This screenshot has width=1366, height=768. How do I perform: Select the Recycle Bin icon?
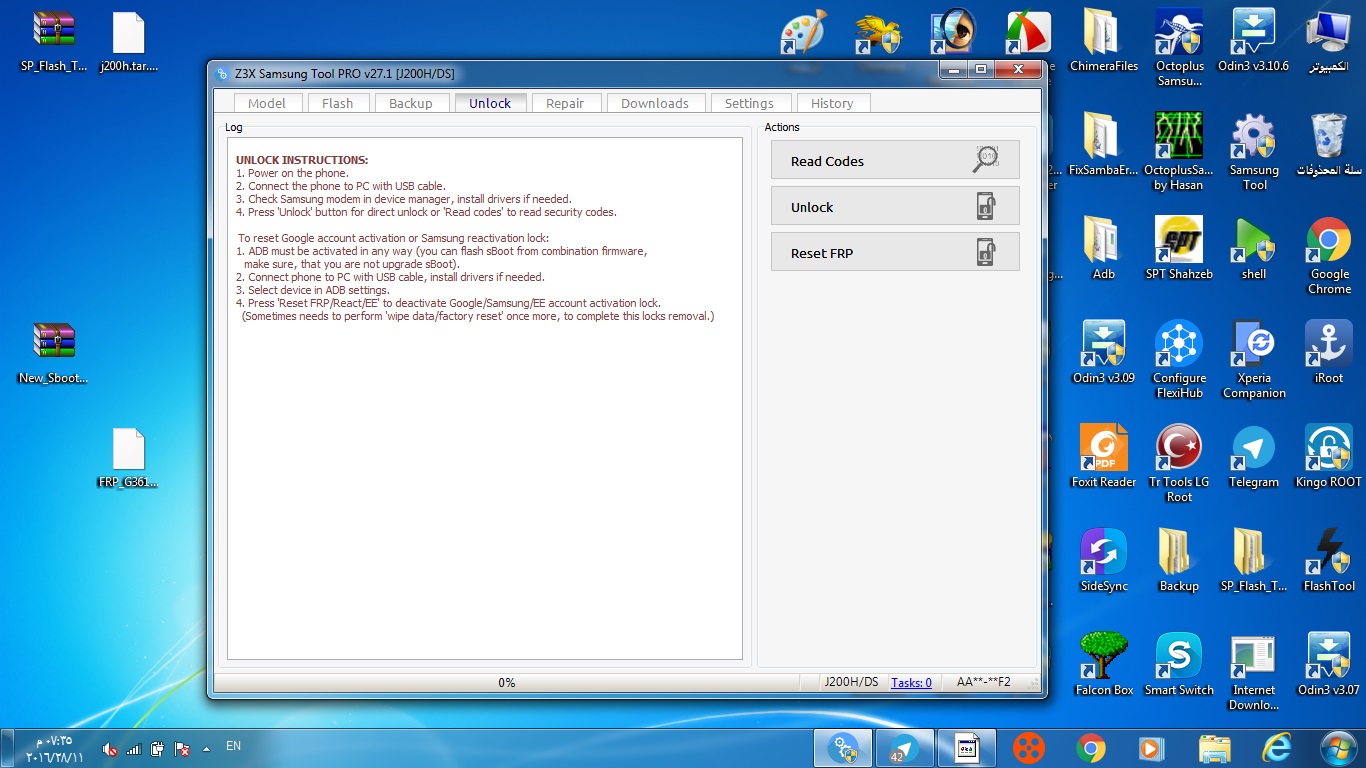1329,145
